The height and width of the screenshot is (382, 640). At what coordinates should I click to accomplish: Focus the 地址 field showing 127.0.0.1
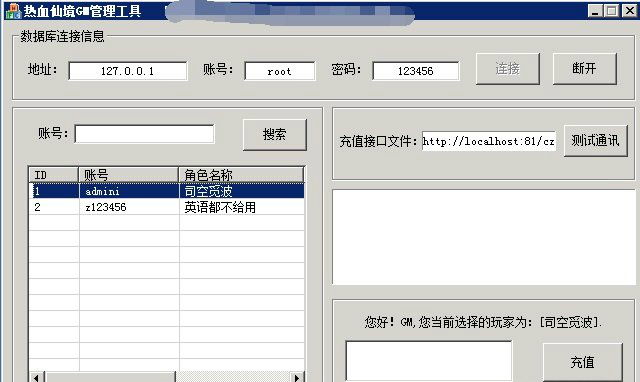(128, 71)
